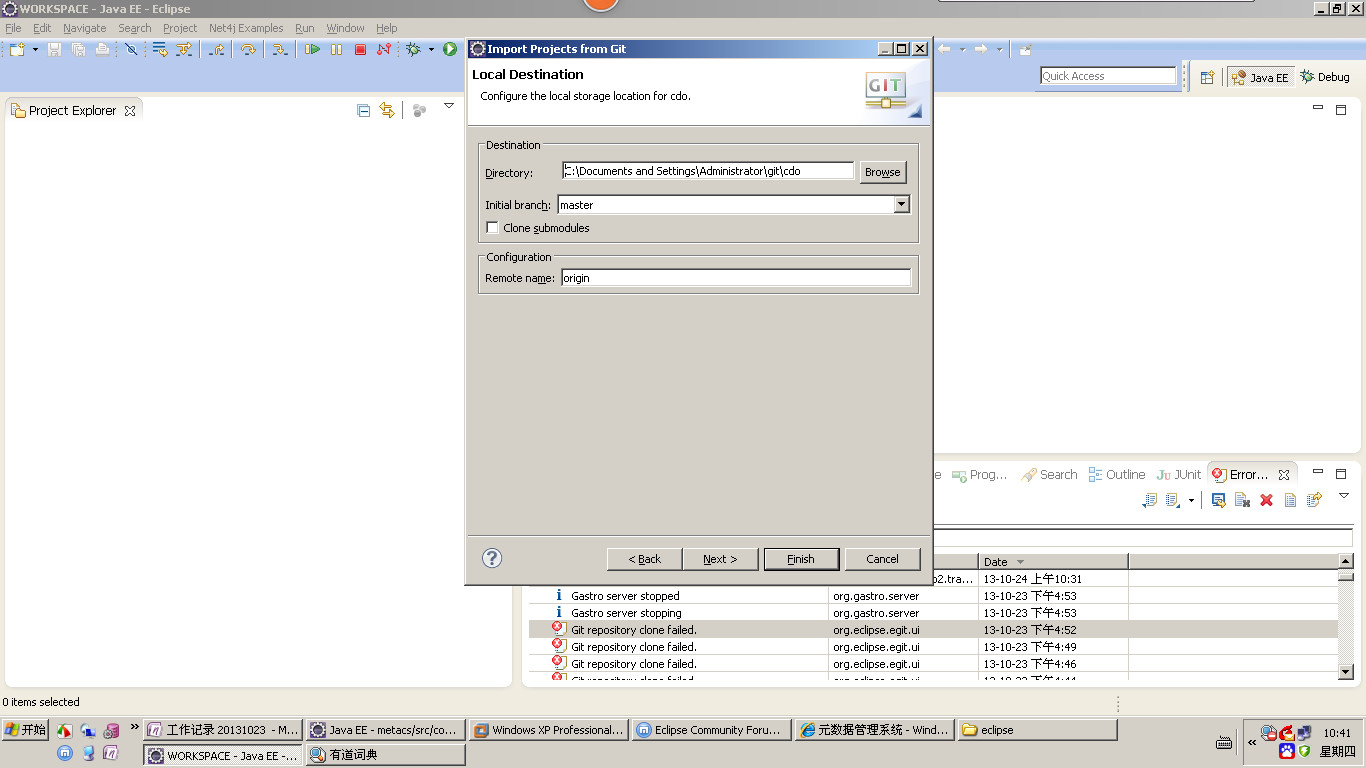Viewport: 1366px width, 768px height.
Task: Click the Step Over icon
Action: 248,49
